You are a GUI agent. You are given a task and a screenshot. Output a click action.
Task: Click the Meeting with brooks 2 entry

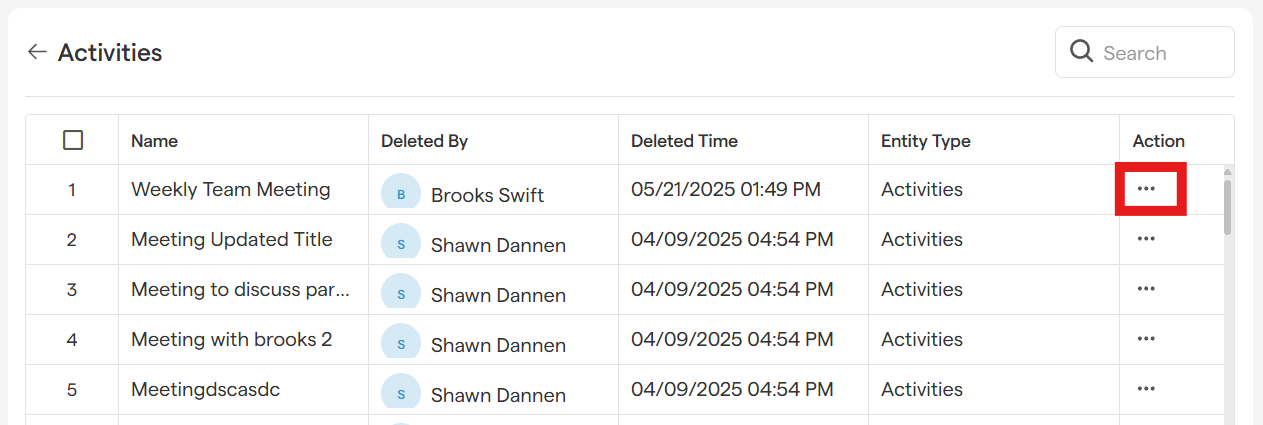click(x=231, y=339)
